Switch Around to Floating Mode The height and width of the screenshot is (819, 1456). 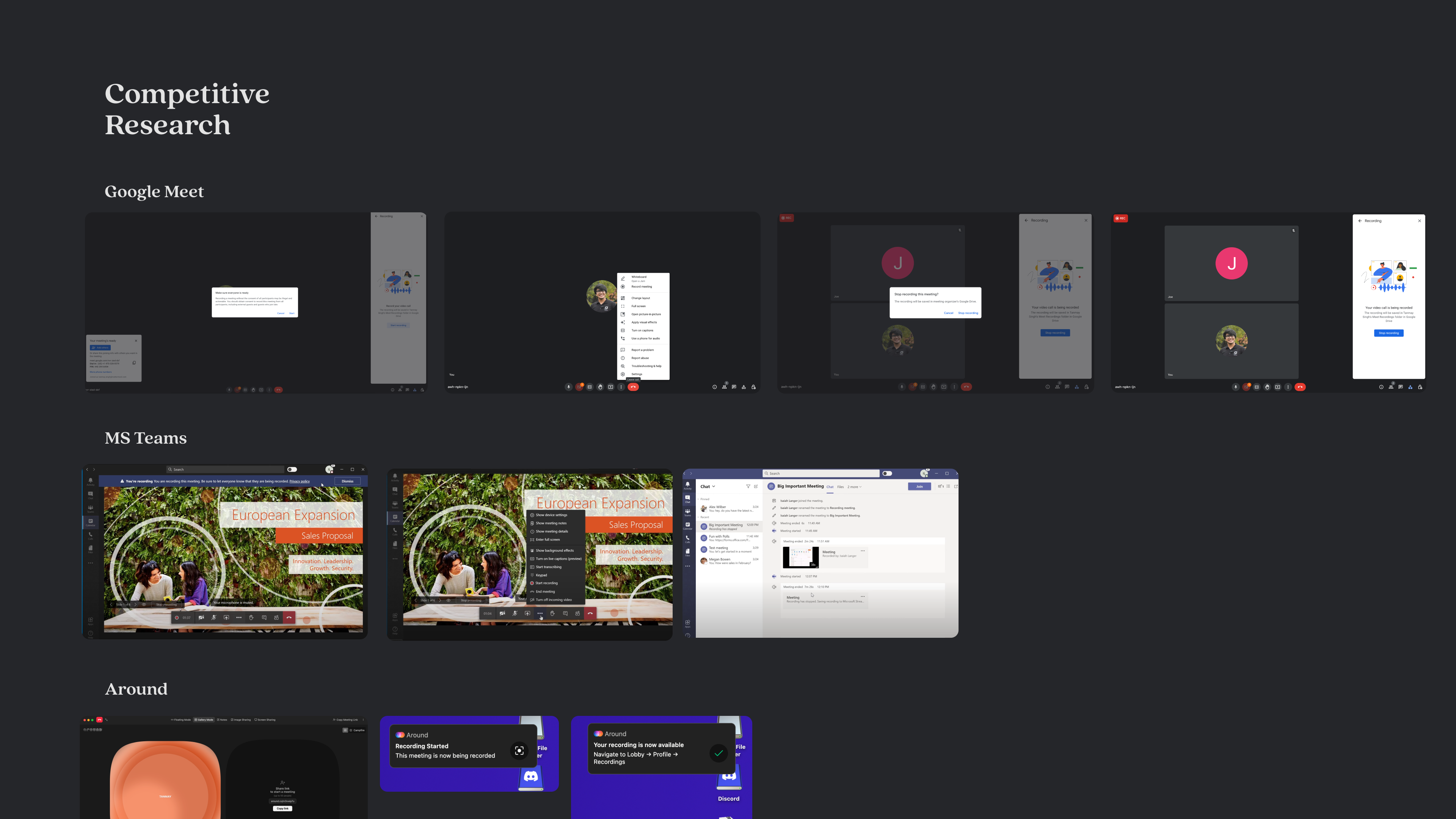click(x=180, y=720)
